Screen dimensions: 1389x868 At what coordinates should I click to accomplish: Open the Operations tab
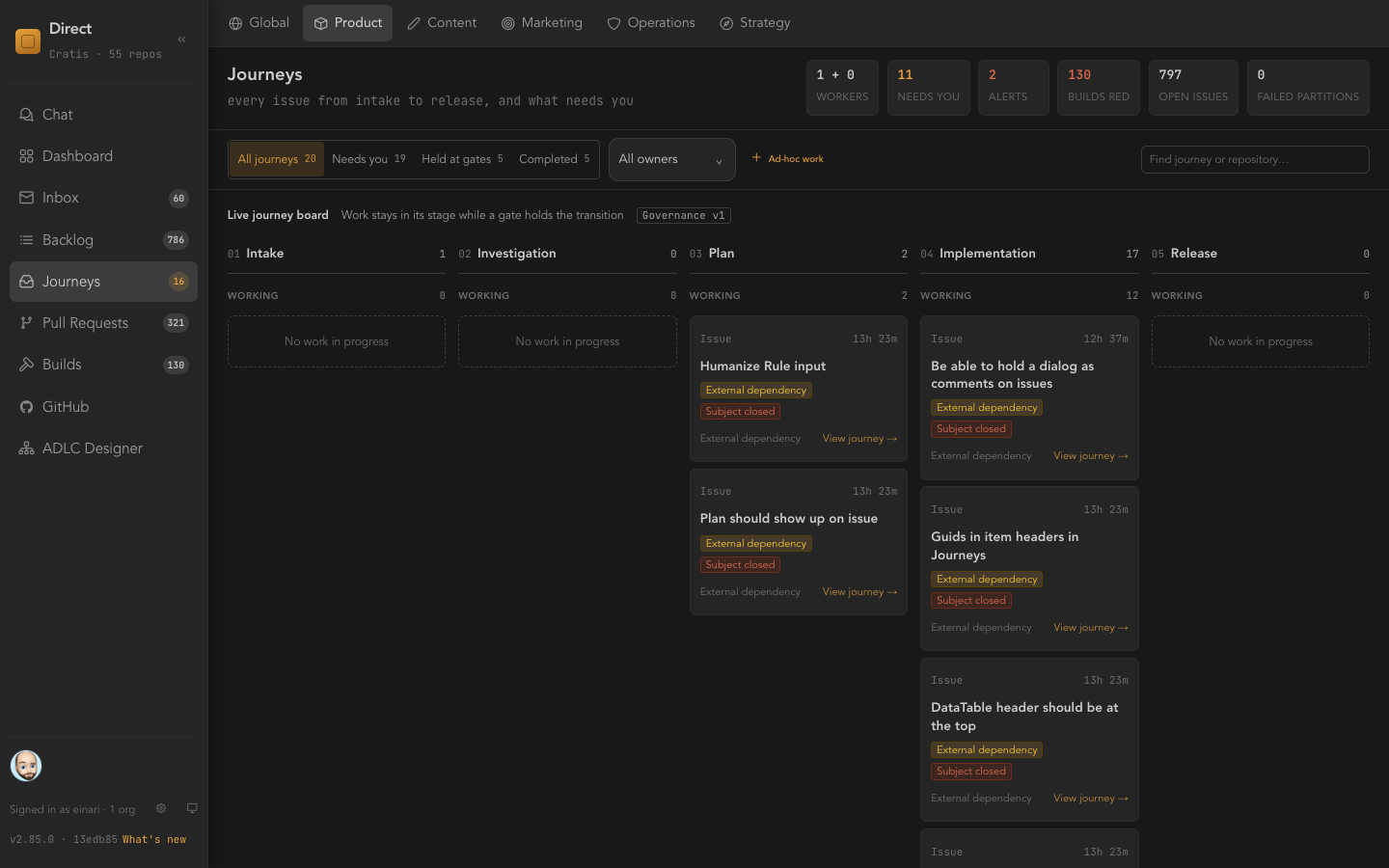pos(651,23)
